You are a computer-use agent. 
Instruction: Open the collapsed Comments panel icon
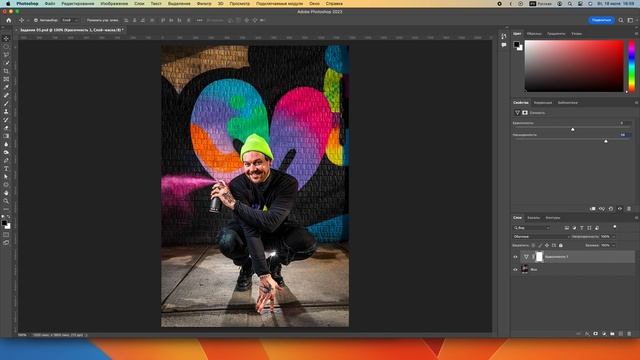pyautogui.click(x=504, y=45)
